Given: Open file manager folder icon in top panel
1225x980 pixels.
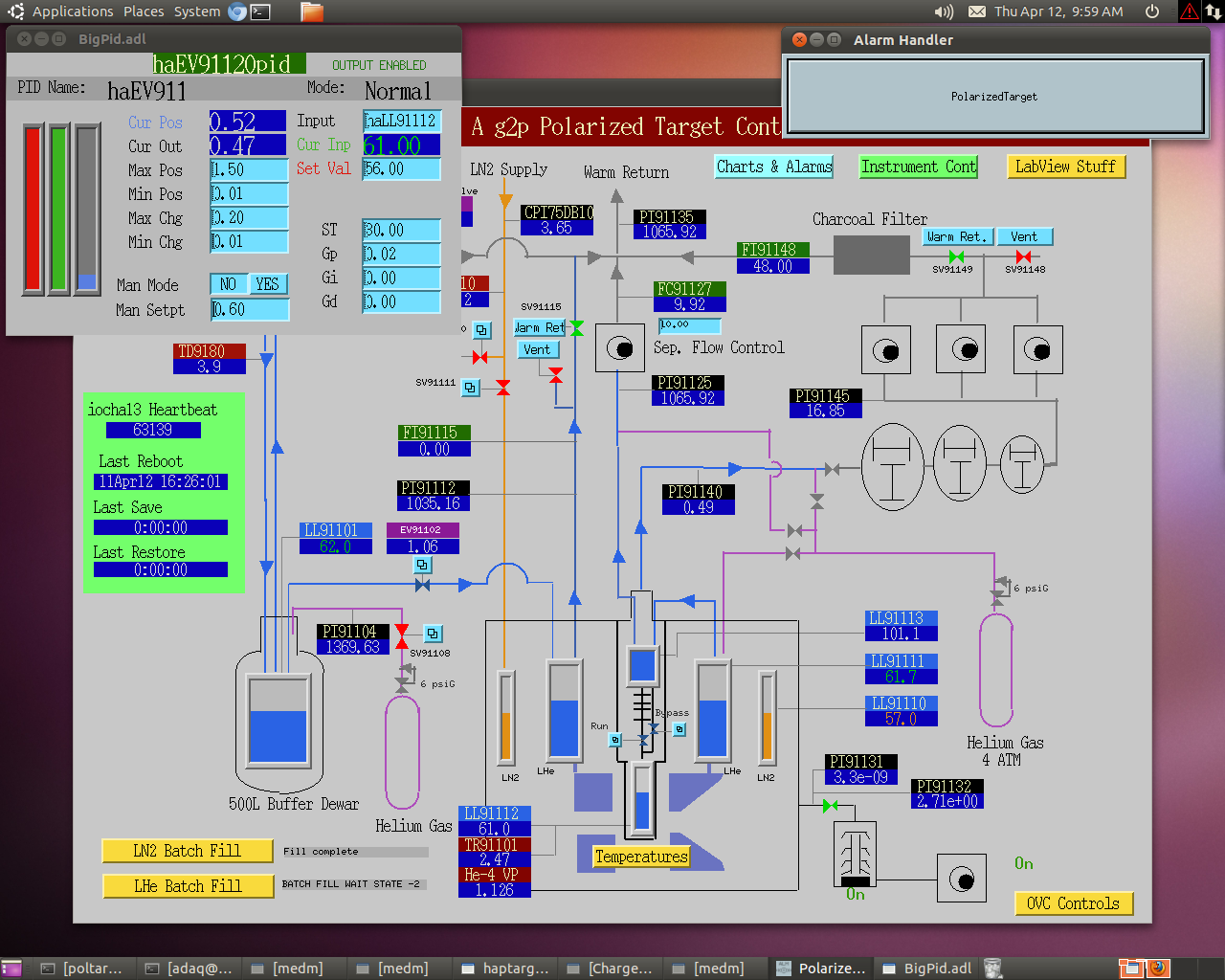Looking at the screenshot, I should pos(311,11).
